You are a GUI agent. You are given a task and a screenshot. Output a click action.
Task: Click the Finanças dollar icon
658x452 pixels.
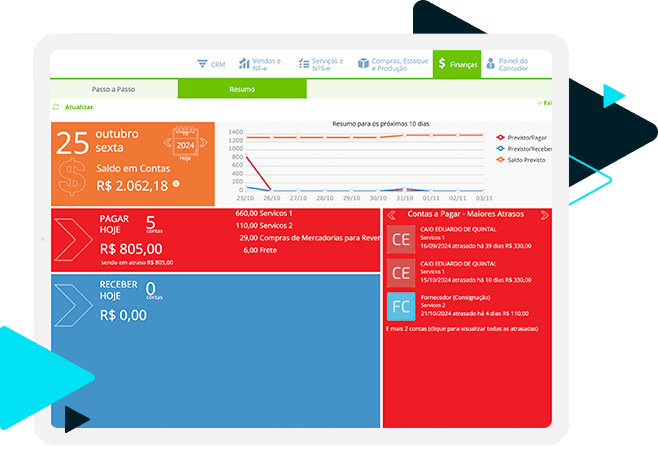coord(442,63)
